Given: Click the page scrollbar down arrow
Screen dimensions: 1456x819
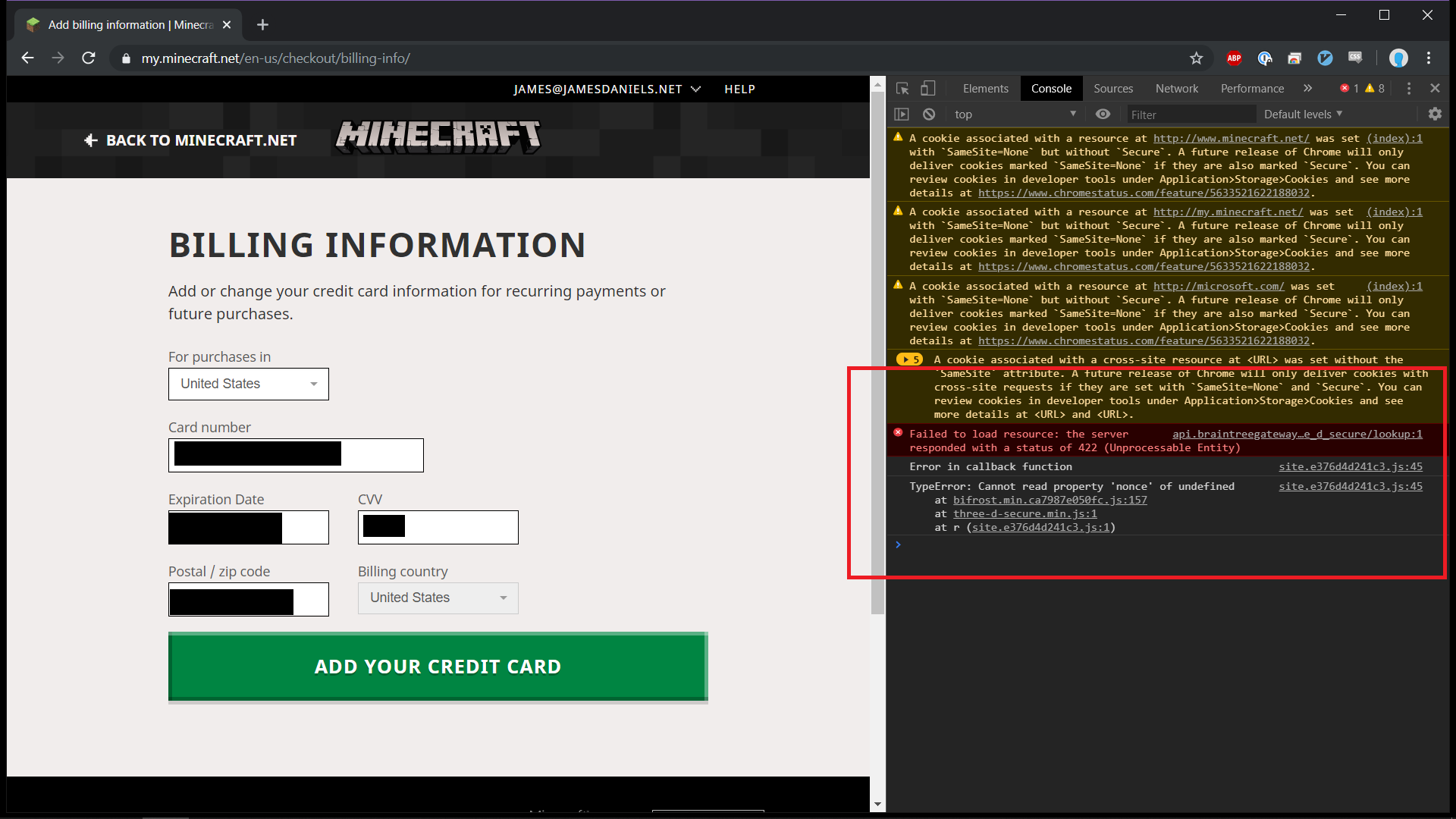Looking at the screenshot, I should [x=878, y=805].
